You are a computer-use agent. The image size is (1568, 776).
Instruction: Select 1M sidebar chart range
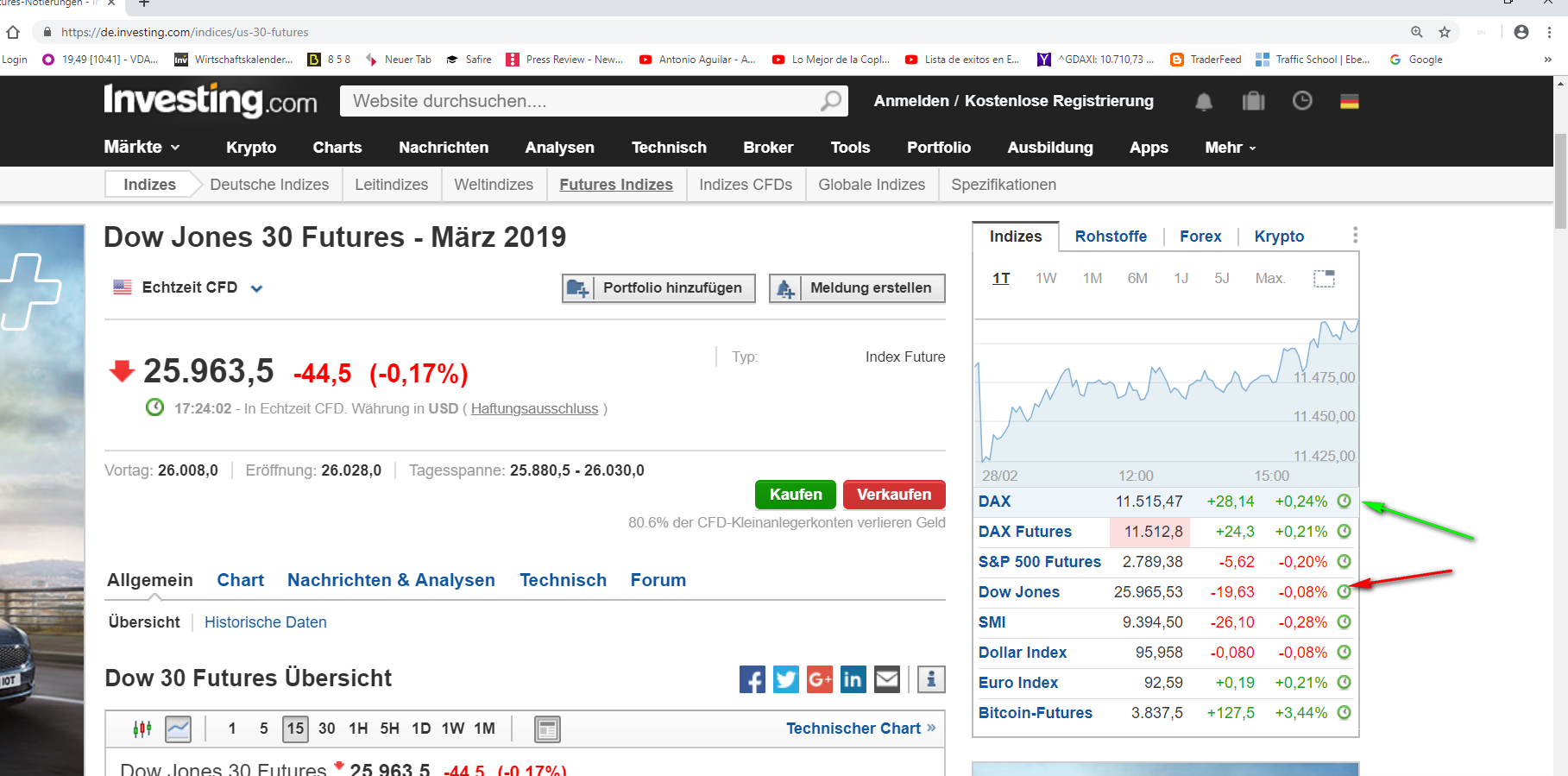[1093, 278]
